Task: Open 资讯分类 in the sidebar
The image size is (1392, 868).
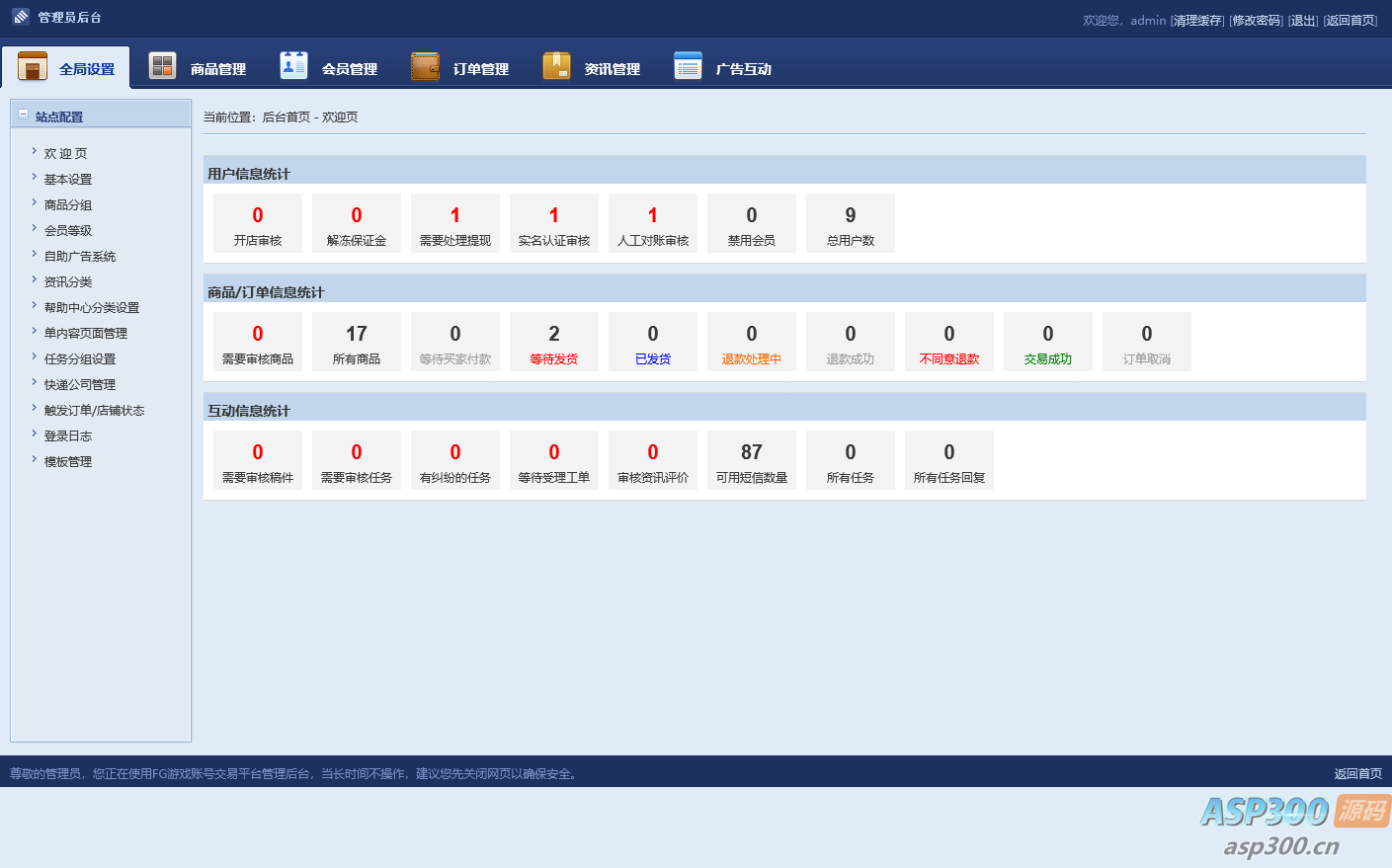Action: 68,282
